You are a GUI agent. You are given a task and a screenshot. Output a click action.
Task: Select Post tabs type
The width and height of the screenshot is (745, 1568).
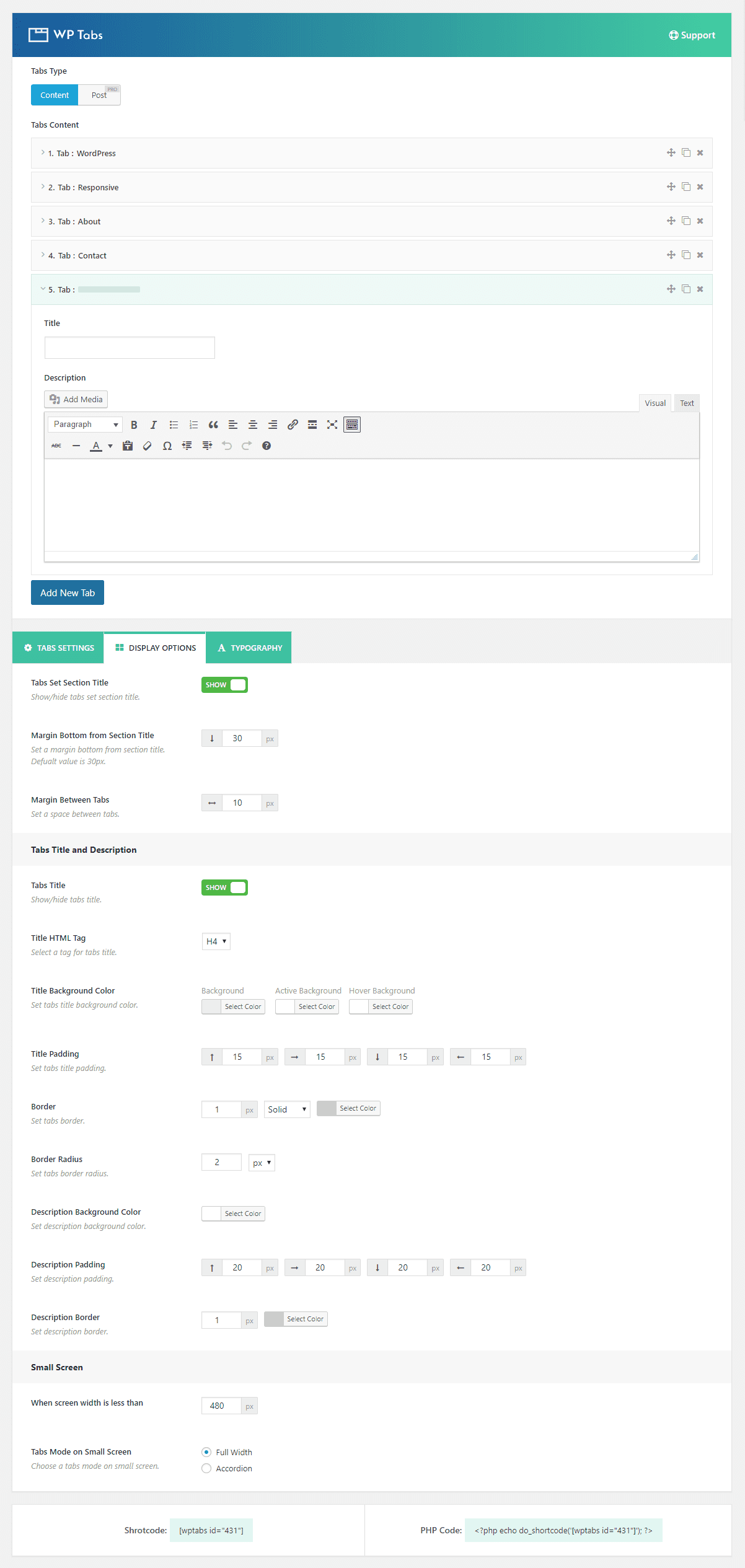point(99,95)
